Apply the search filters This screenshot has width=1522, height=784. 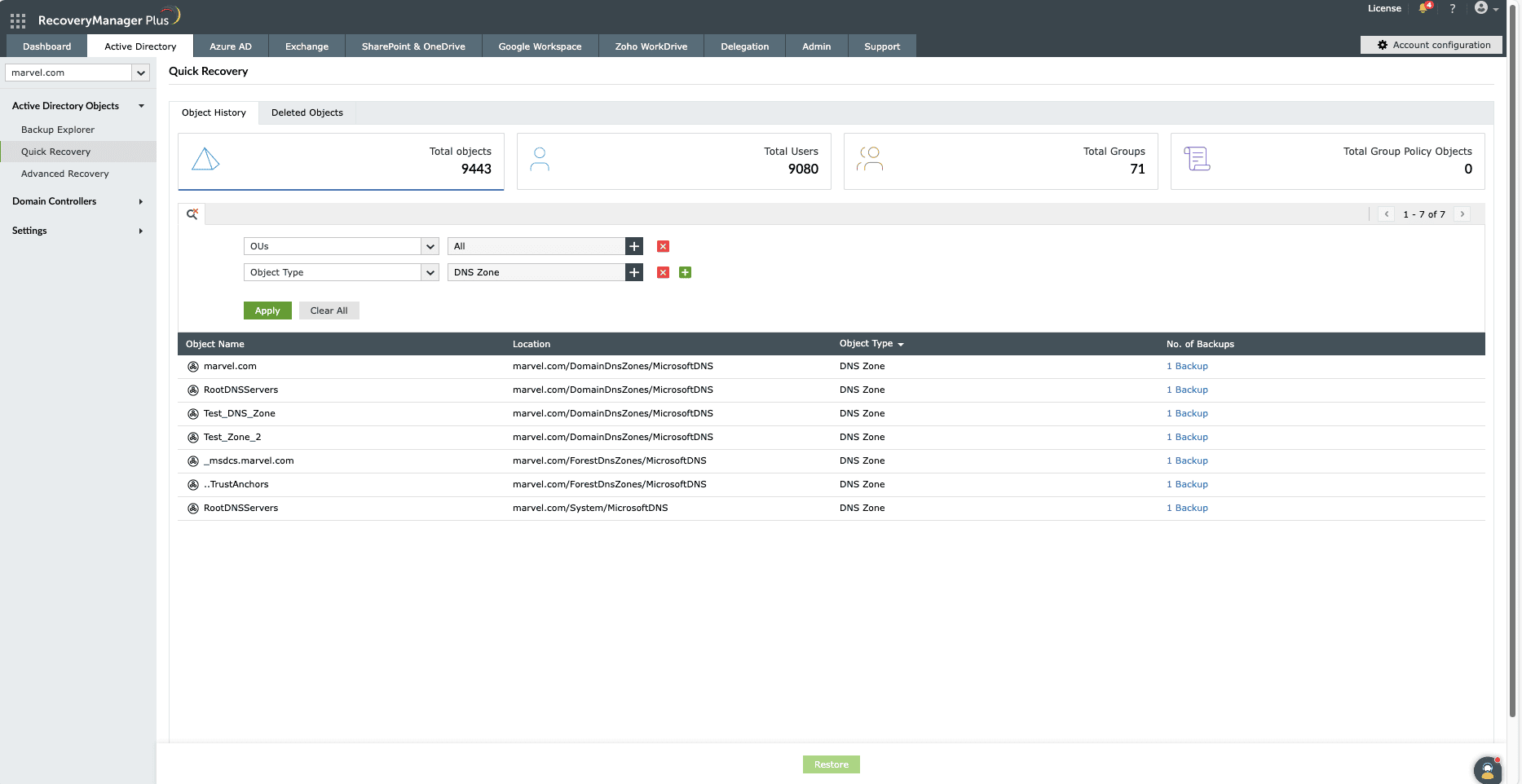point(267,311)
